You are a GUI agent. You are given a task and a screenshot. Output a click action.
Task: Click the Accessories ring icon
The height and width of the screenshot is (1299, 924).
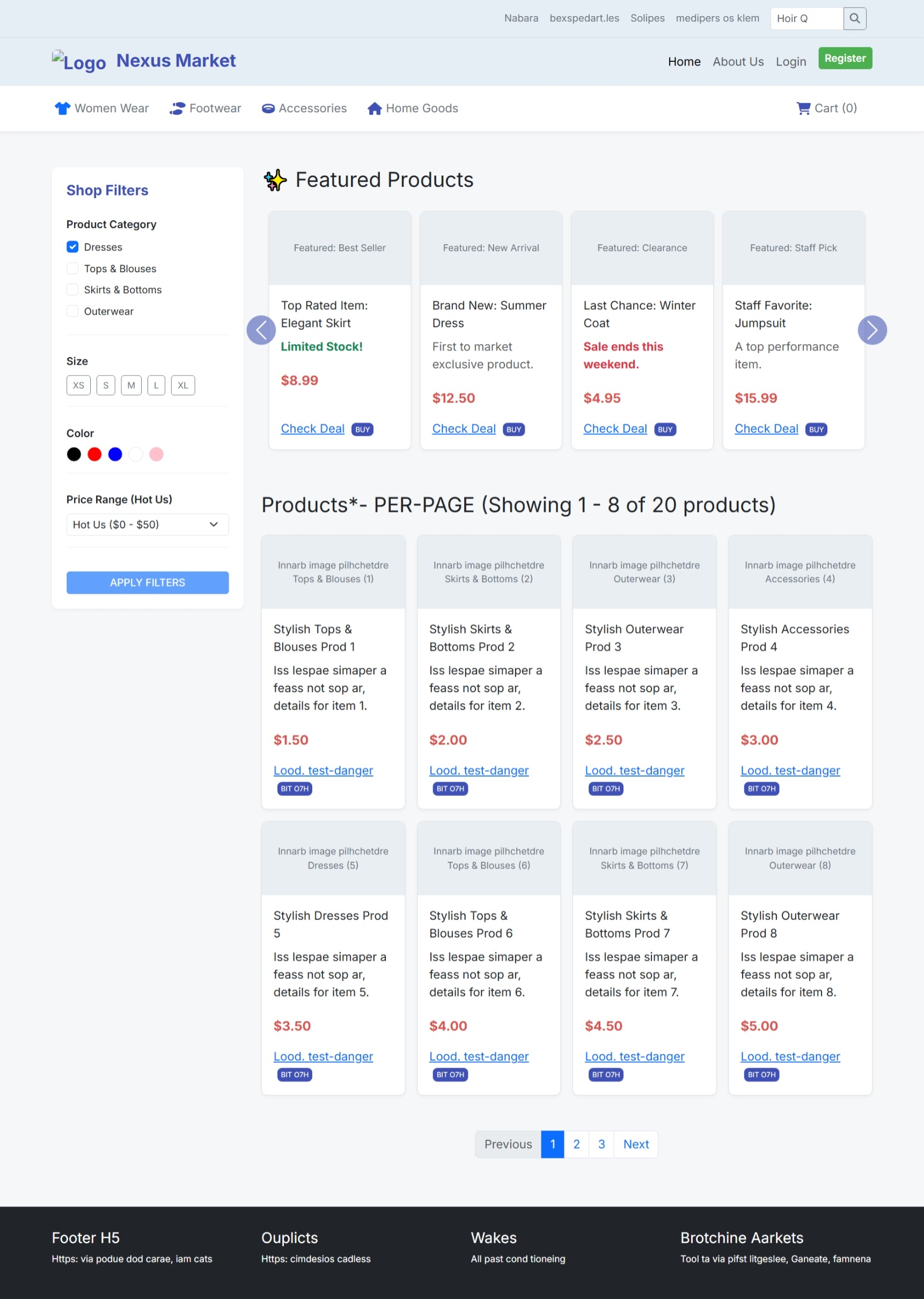(268, 108)
